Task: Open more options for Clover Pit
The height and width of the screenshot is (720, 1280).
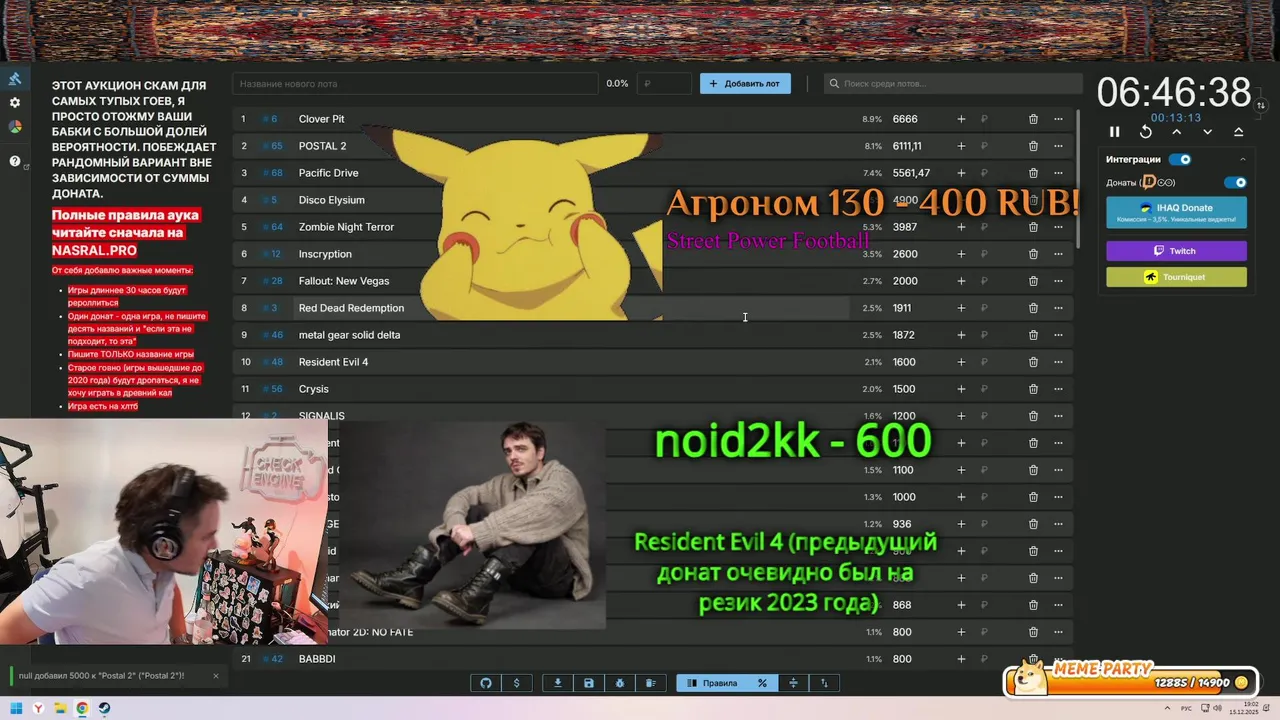Action: click(x=1058, y=119)
